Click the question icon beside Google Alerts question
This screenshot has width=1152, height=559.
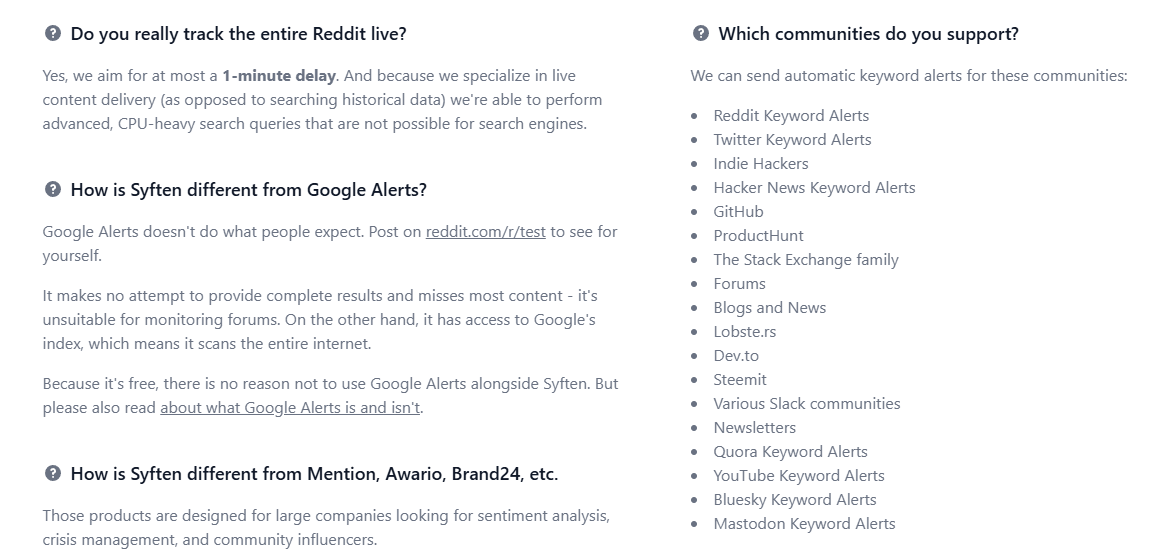[x=53, y=190]
